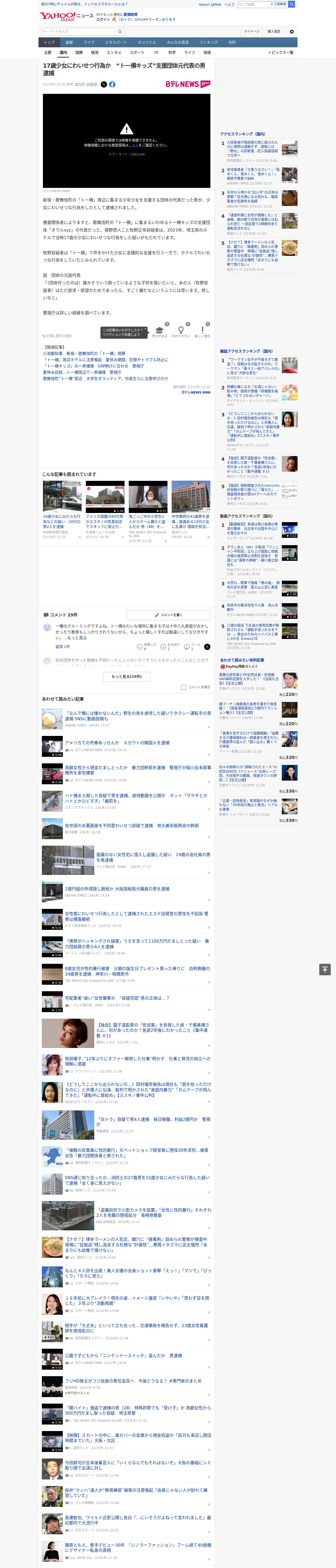Switch to the ライブ navigation tab
The height and width of the screenshot is (1568, 336).
[89, 43]
